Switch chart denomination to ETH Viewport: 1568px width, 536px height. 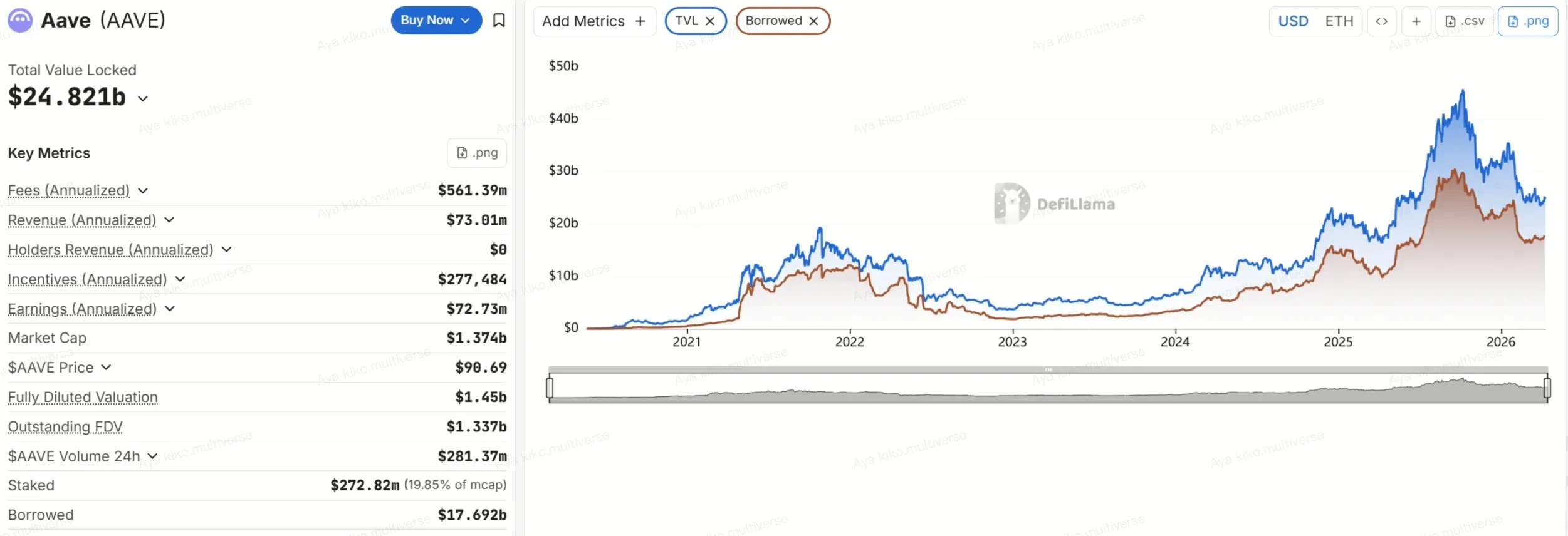(x=1339, y=21)
